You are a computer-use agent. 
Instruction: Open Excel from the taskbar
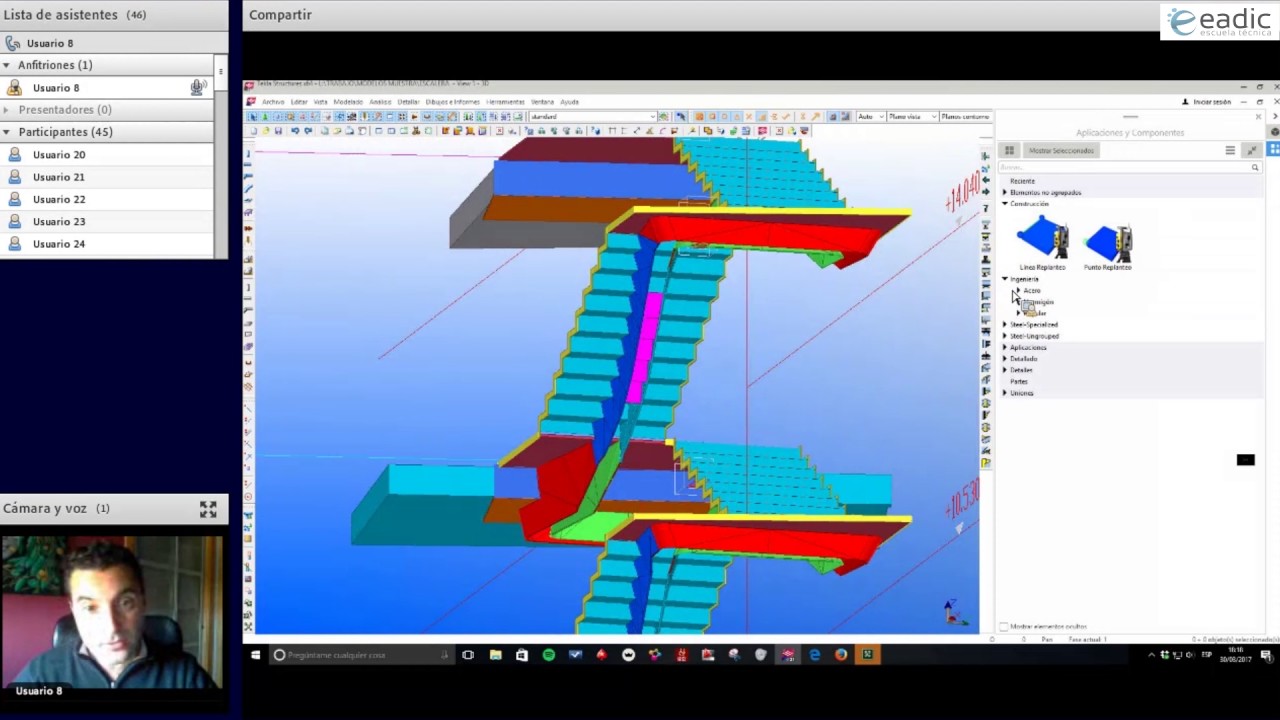click(868, 655)
